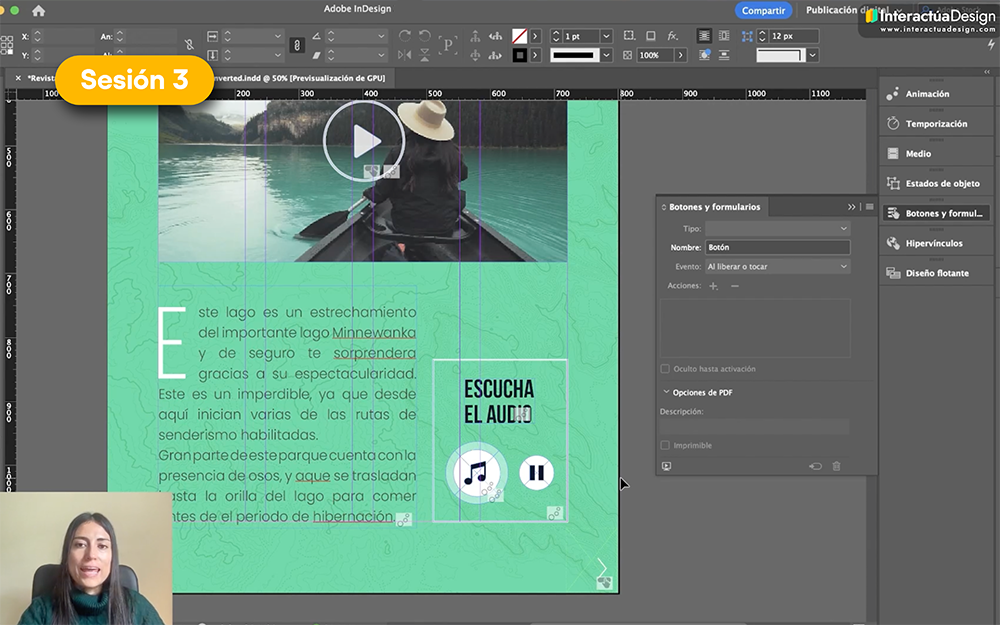Click the preview spread icon in Botones panel
The height and width of the screenshot is (625, 1000).
pyautogui.click(x=666, y=466)
